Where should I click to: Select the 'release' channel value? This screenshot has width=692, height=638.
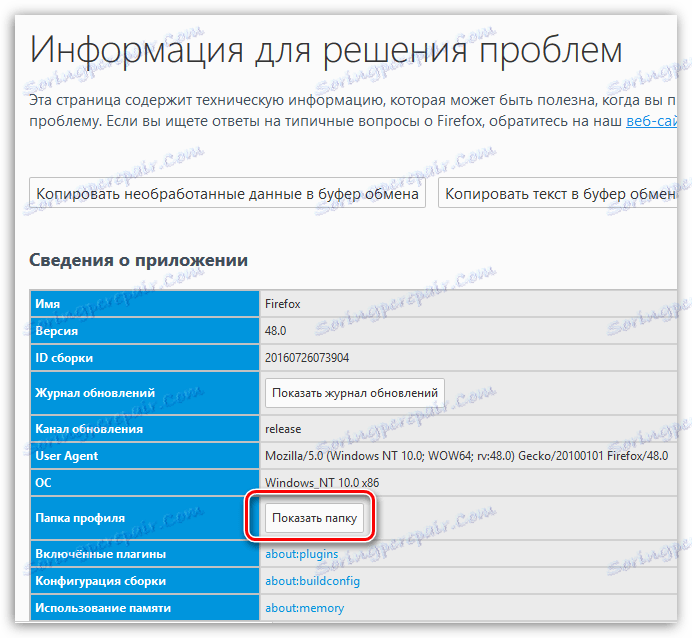pos(283,429)
